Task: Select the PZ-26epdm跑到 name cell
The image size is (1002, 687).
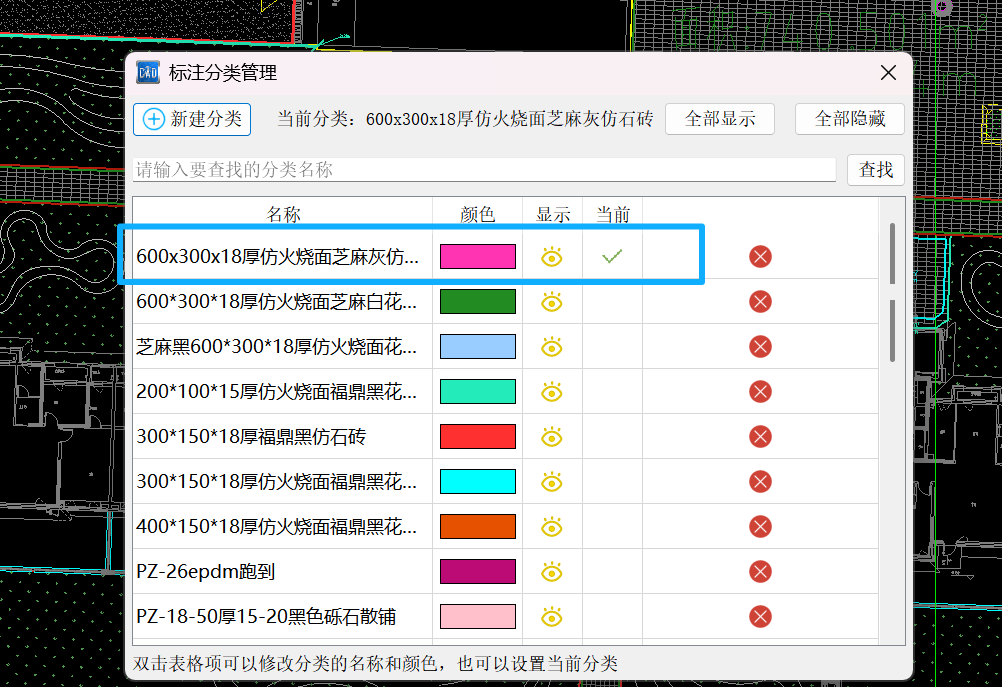Action: pos(282,572)
